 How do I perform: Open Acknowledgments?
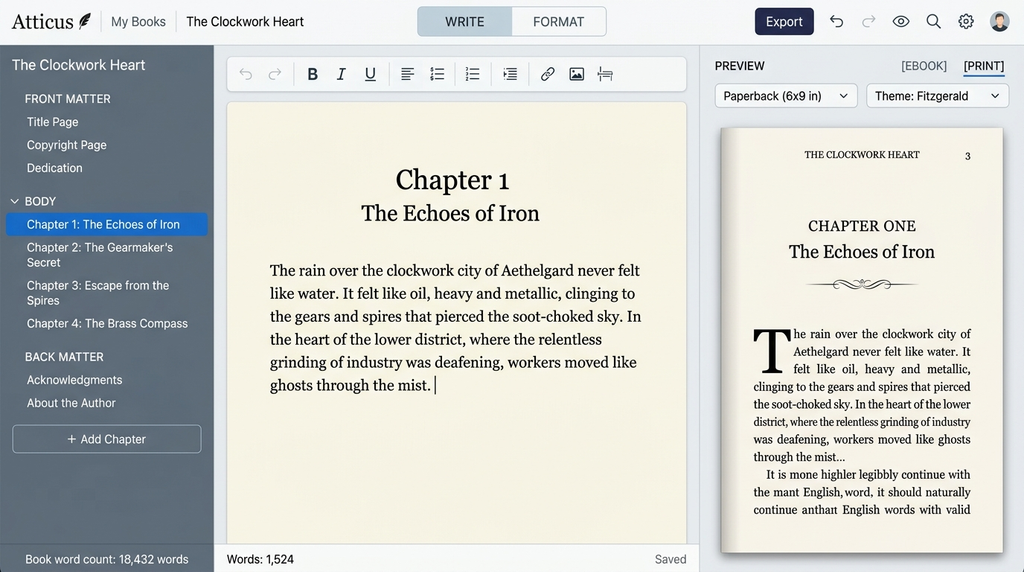74,380
